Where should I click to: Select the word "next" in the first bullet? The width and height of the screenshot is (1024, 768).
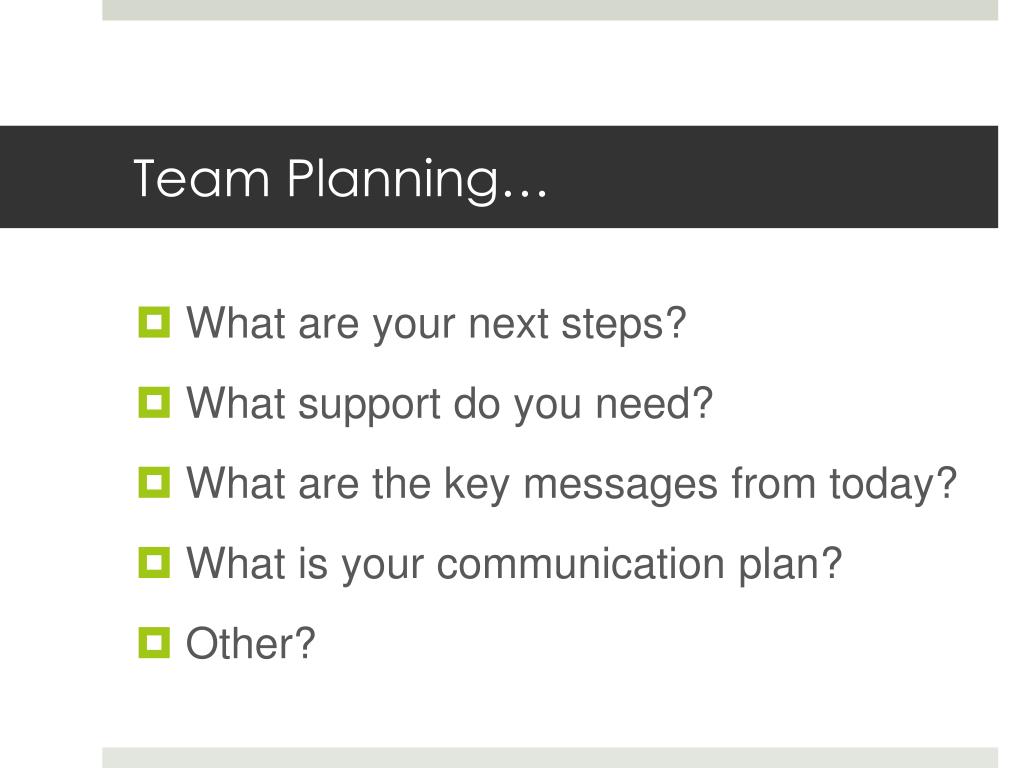pyautogui.click(x=508, y=324)
